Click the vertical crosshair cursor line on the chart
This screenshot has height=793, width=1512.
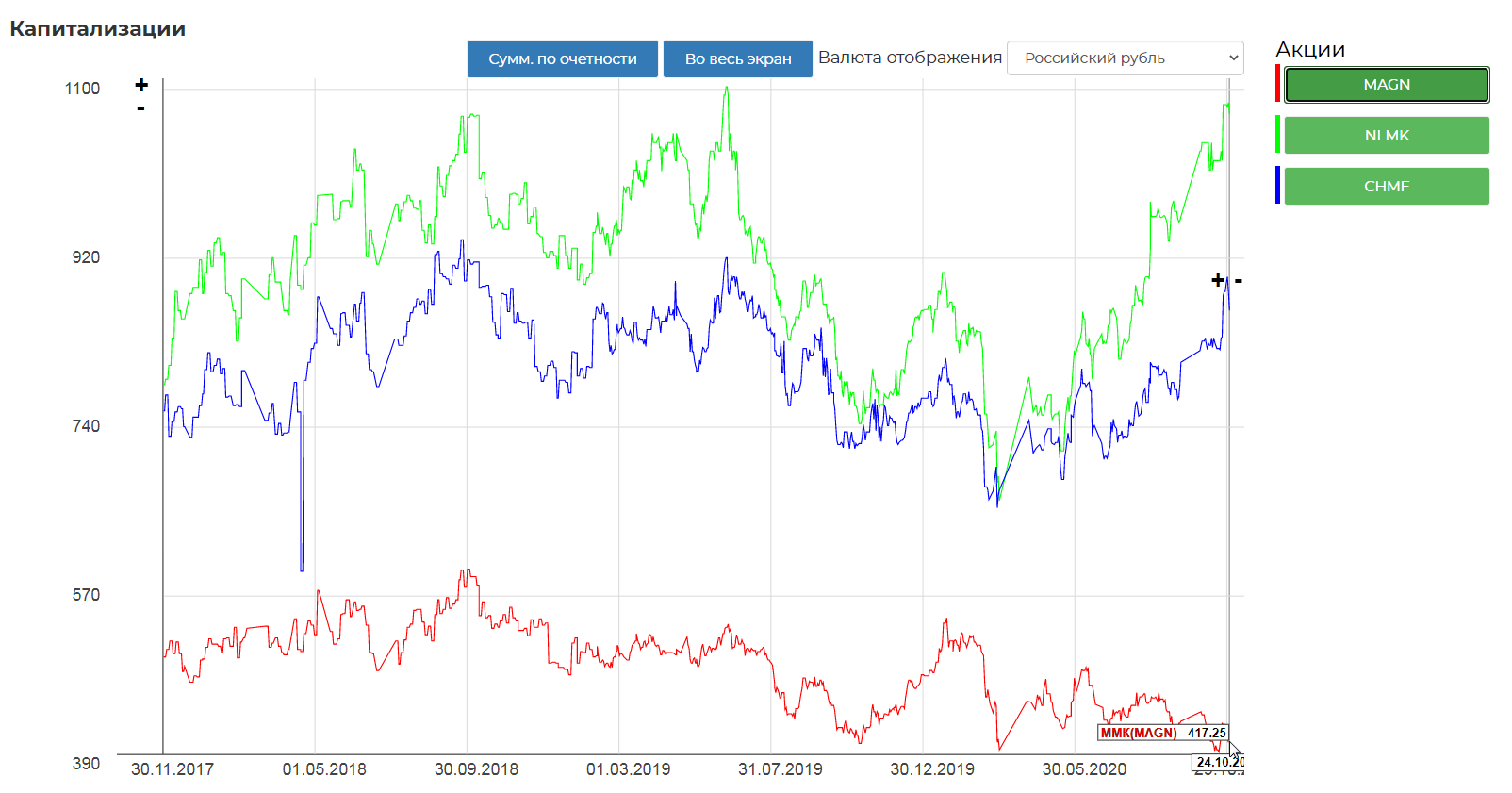(1228, 415)
